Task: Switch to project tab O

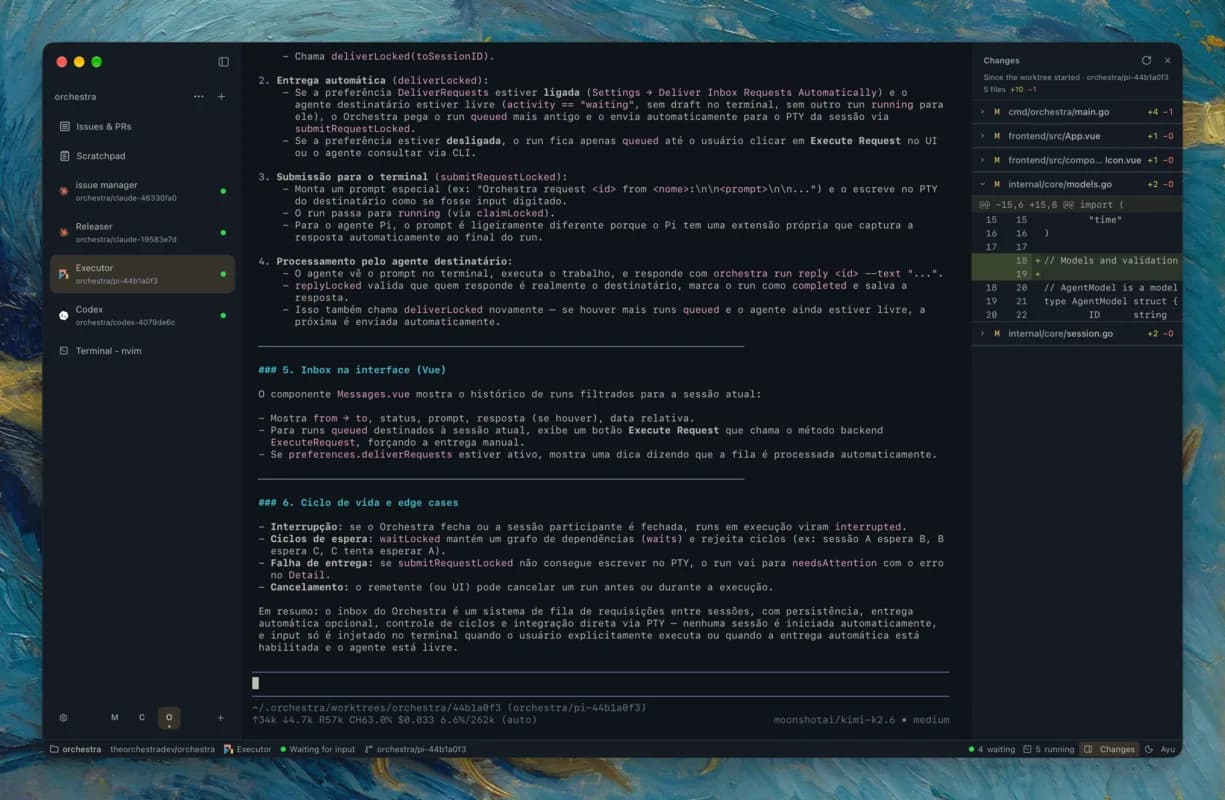Action: click(x=169, y=717)
